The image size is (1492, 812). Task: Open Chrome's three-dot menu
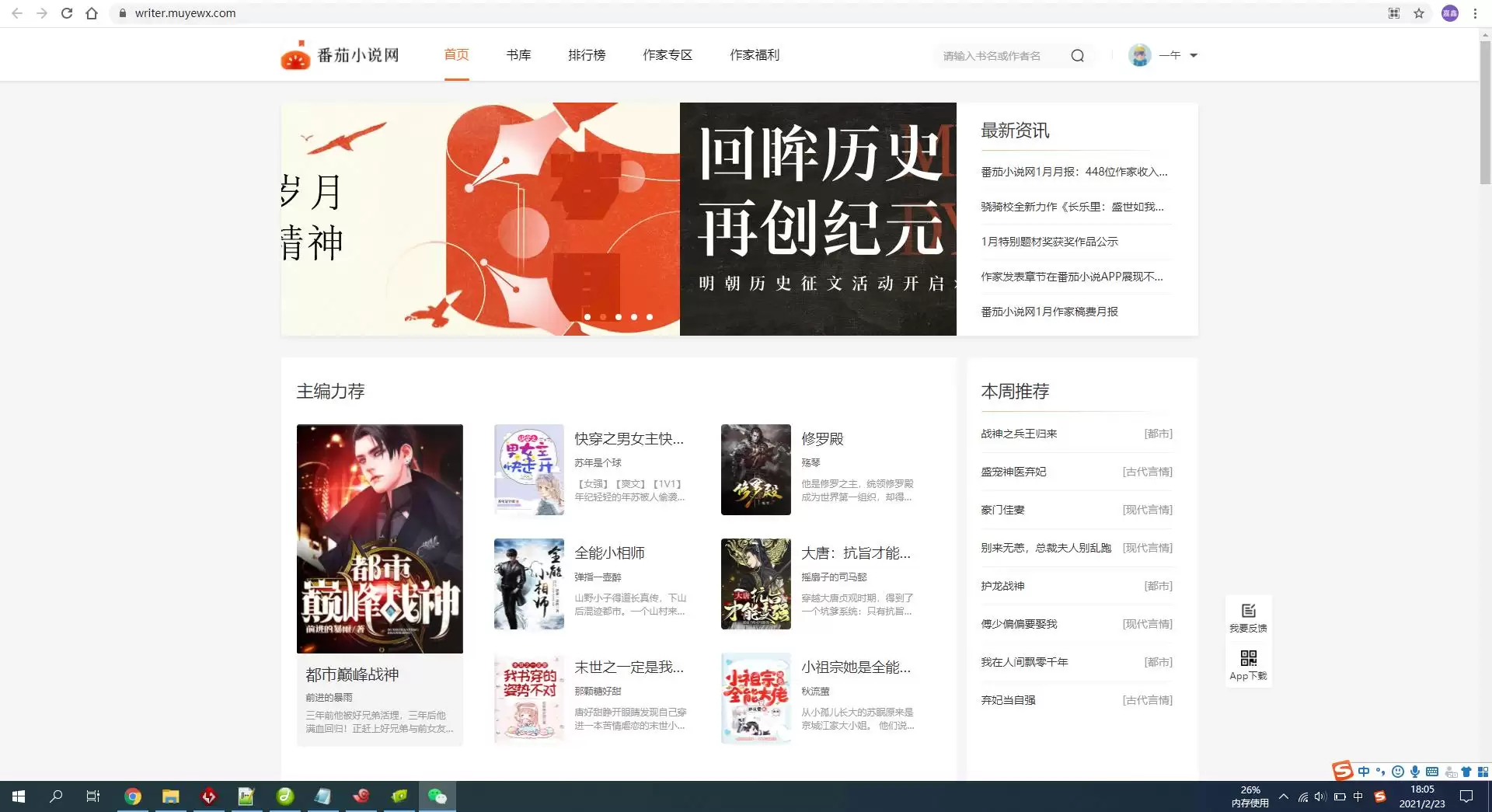pos(1475,13)
